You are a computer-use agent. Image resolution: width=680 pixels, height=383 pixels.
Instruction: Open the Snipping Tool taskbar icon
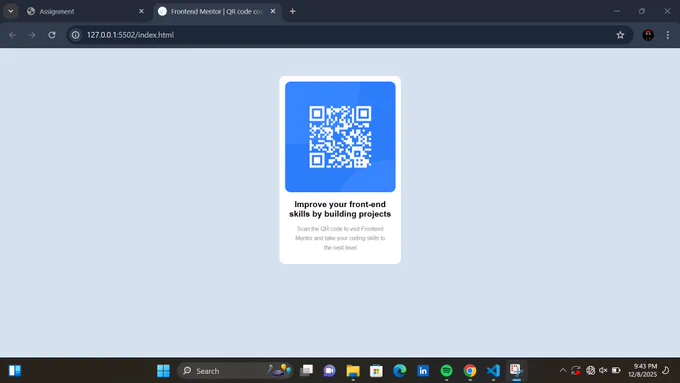[516, 370]
